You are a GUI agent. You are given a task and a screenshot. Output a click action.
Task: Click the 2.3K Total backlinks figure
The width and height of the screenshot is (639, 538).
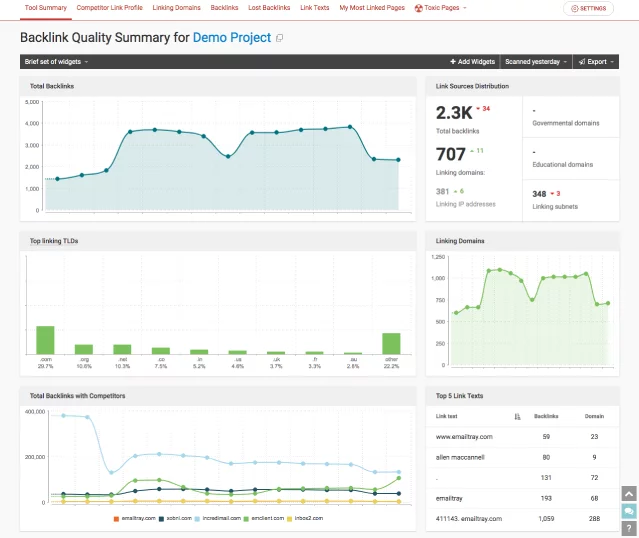(x=454, y=113)
